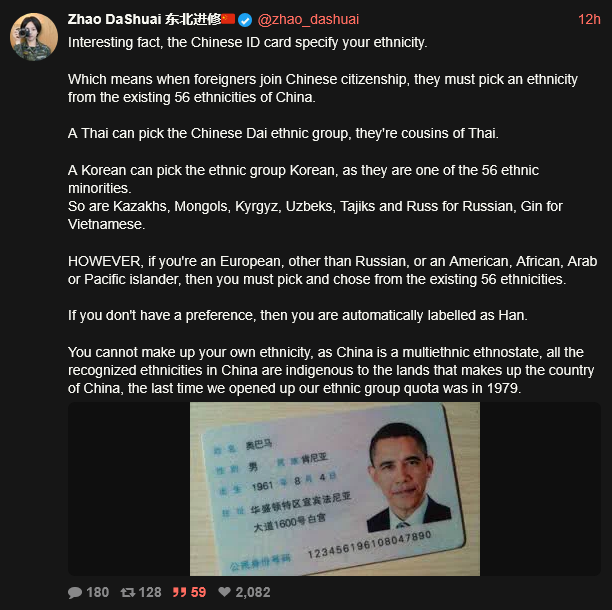
Task: Click the 128 retweets count
Action: pos(150,592)
